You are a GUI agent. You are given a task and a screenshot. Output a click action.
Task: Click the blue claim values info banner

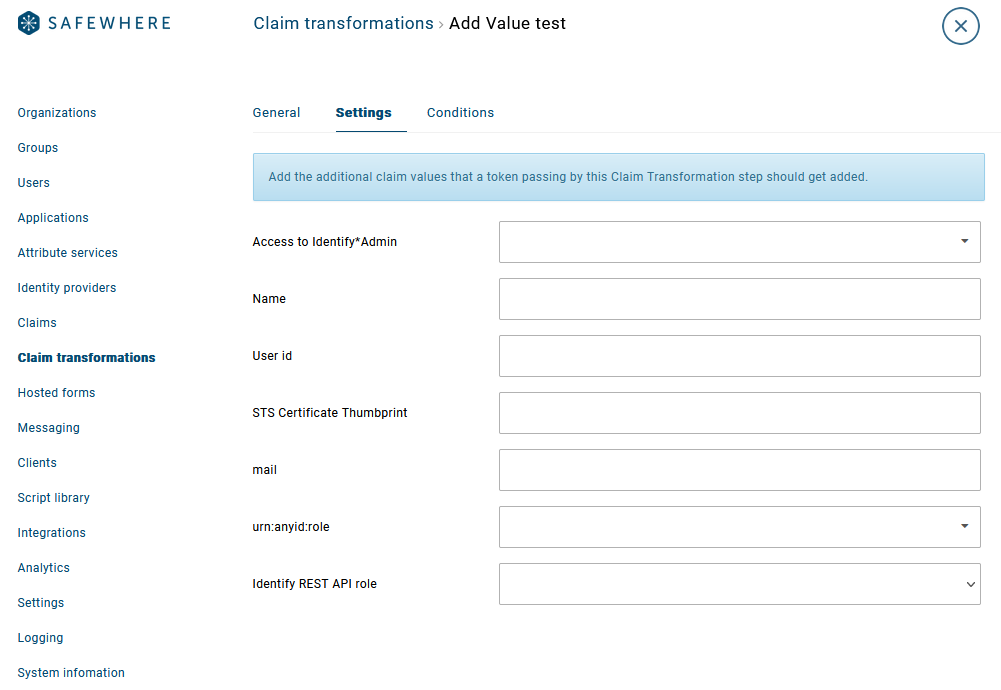tap(618, 177)
